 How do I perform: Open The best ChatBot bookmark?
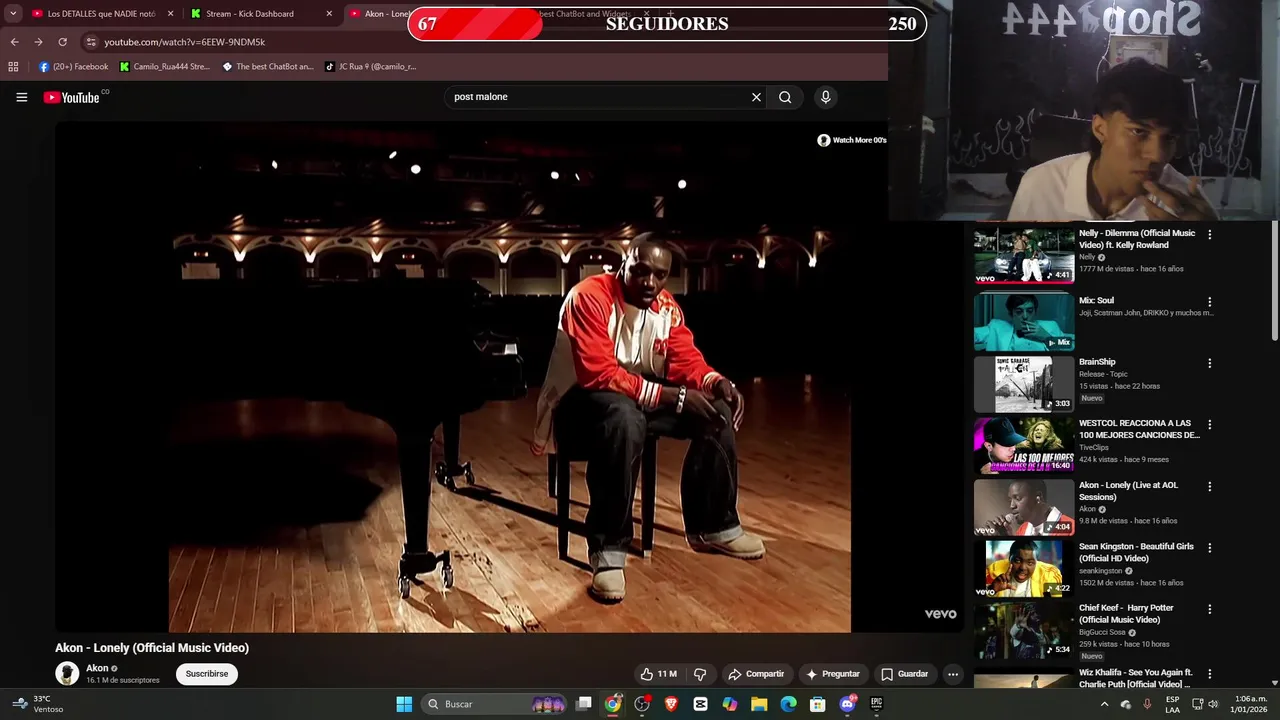(268, 67)
